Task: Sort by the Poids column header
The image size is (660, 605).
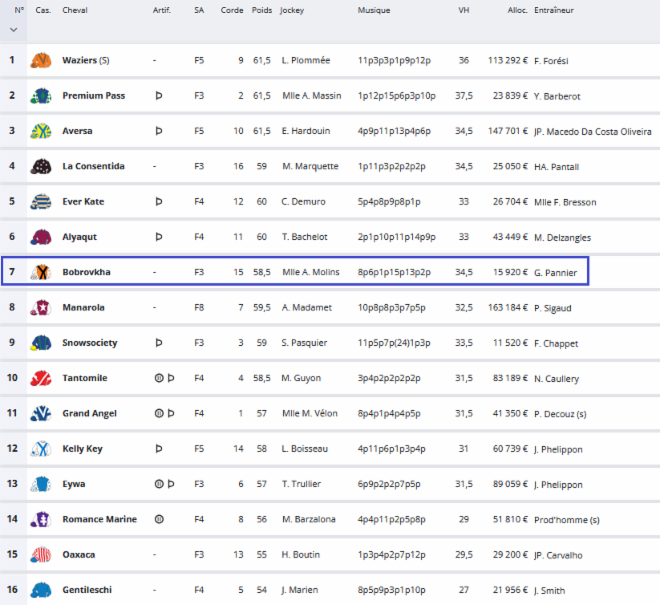Action: (259, 10)
